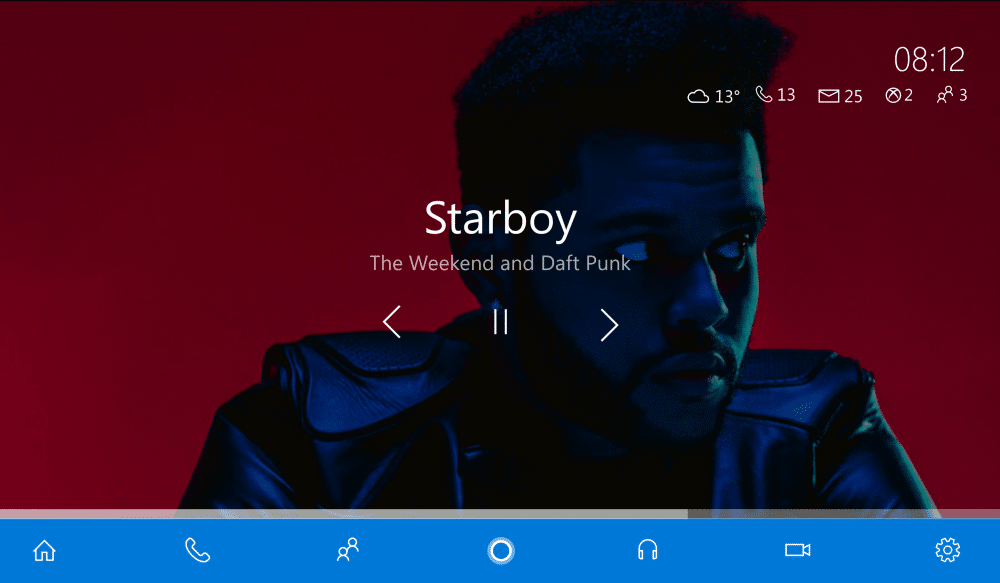Open the mail indicator showing 25
Image resolution: width=1000 pixels, height=583 pixels.
point(840,96)
